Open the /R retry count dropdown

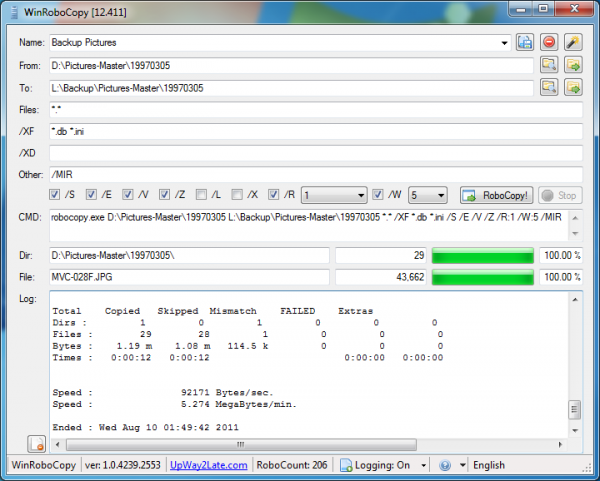click(x=334, y=196)
